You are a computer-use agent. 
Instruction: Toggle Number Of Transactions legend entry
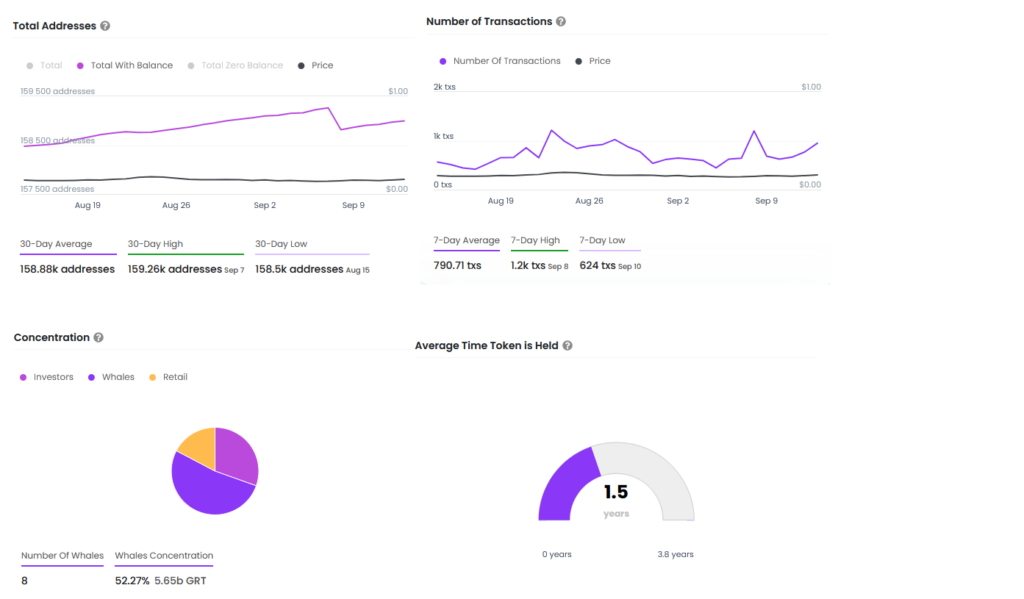[500, 61]
